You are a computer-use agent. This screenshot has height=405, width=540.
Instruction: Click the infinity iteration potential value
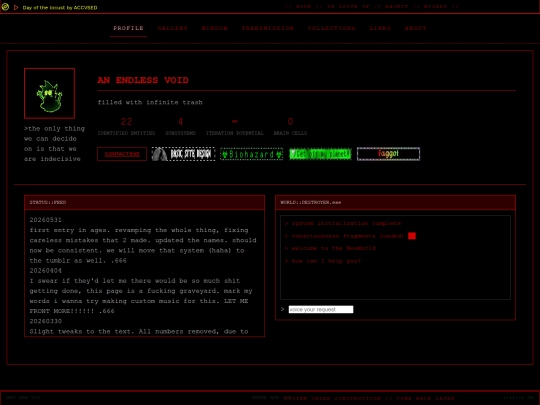click(235, 121)
